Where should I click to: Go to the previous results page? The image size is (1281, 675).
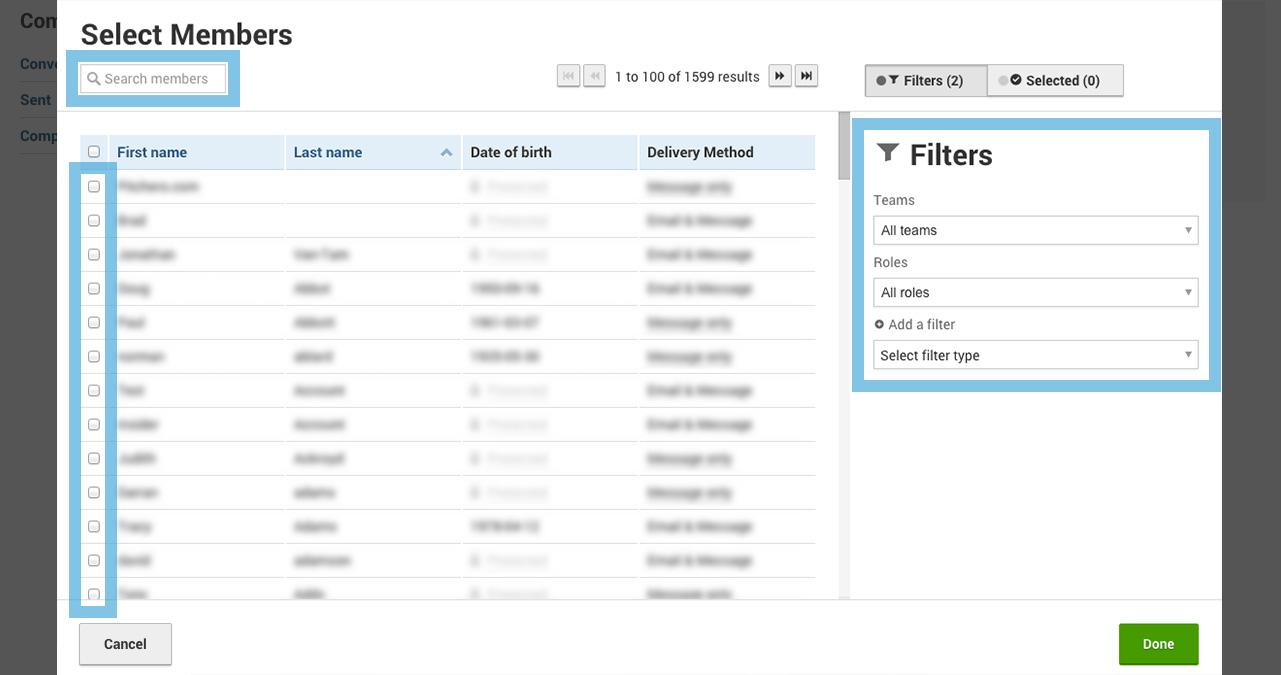(594, 76)
